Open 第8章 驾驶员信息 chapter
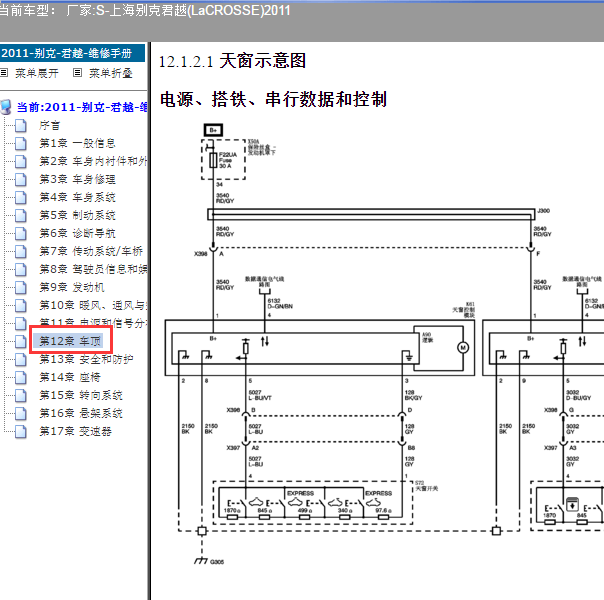Viewport: 604px width, 600px height. coord(93,269)
